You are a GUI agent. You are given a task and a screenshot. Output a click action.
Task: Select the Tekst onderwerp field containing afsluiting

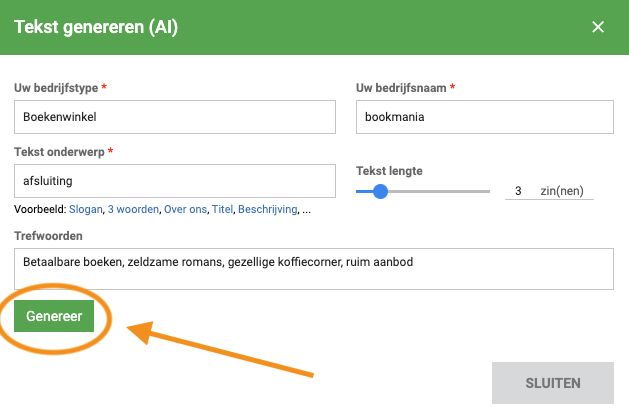pyautogui.click(x=175, y=181)
